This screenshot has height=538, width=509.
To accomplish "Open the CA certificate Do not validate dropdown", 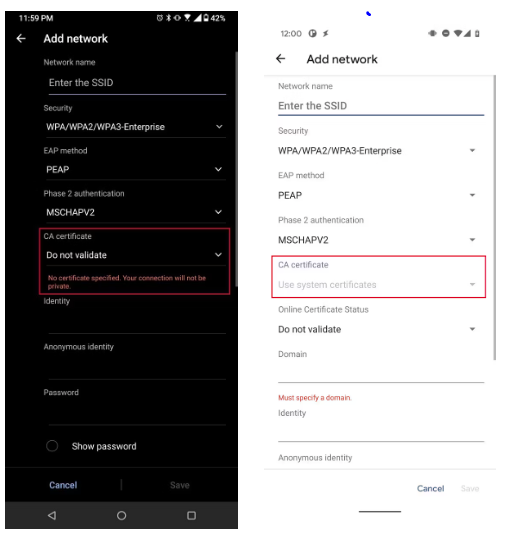I will pos(136,255).
